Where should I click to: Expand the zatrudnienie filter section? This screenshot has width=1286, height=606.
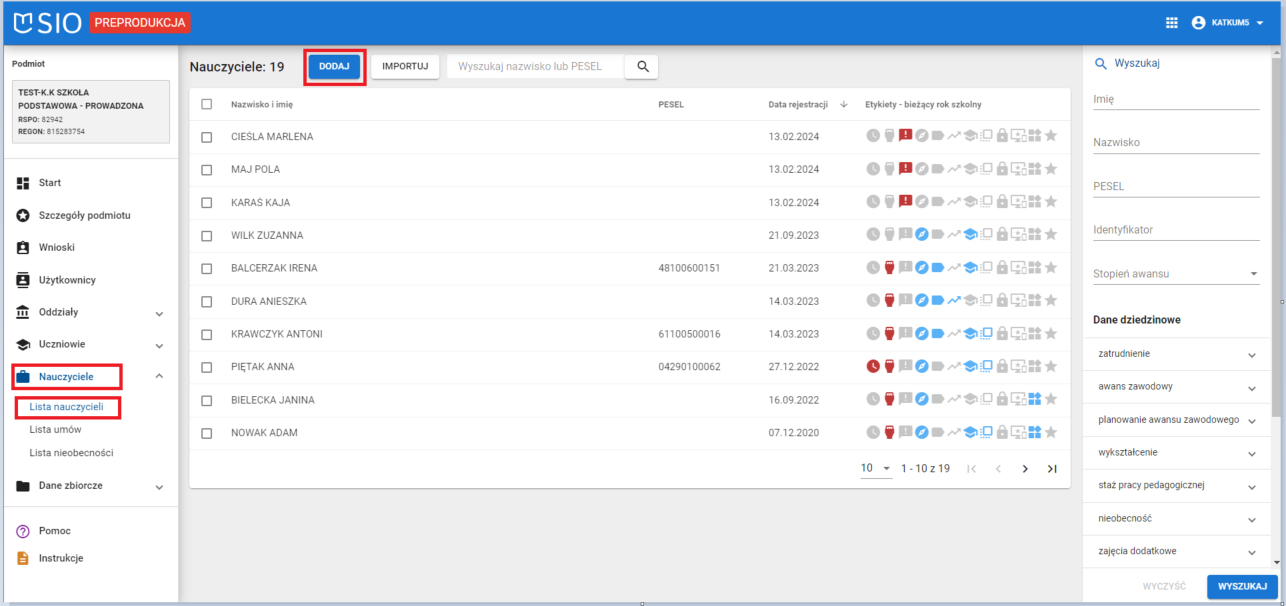click(x=1176, y=354)
